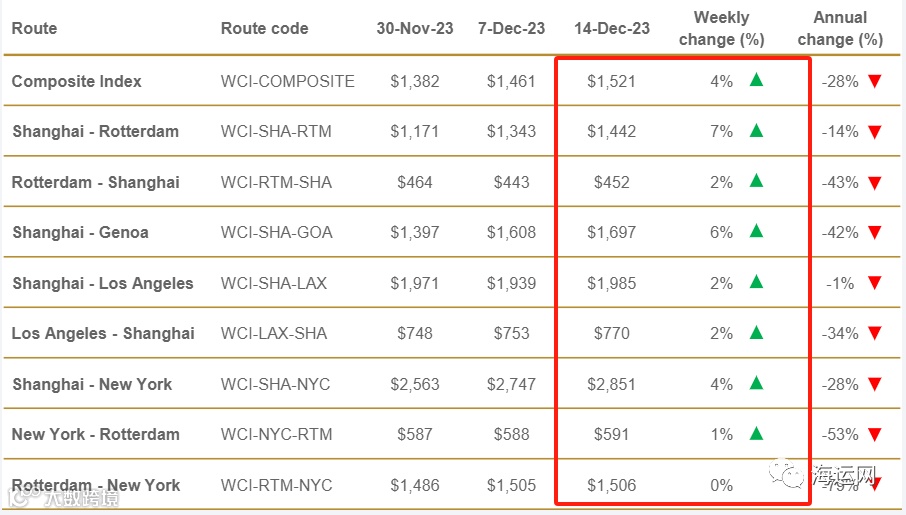Click the $2,851 value for Shanghai - New York
Image resolution: width=906 pixels, height=515 pixels.
point(611,384)
